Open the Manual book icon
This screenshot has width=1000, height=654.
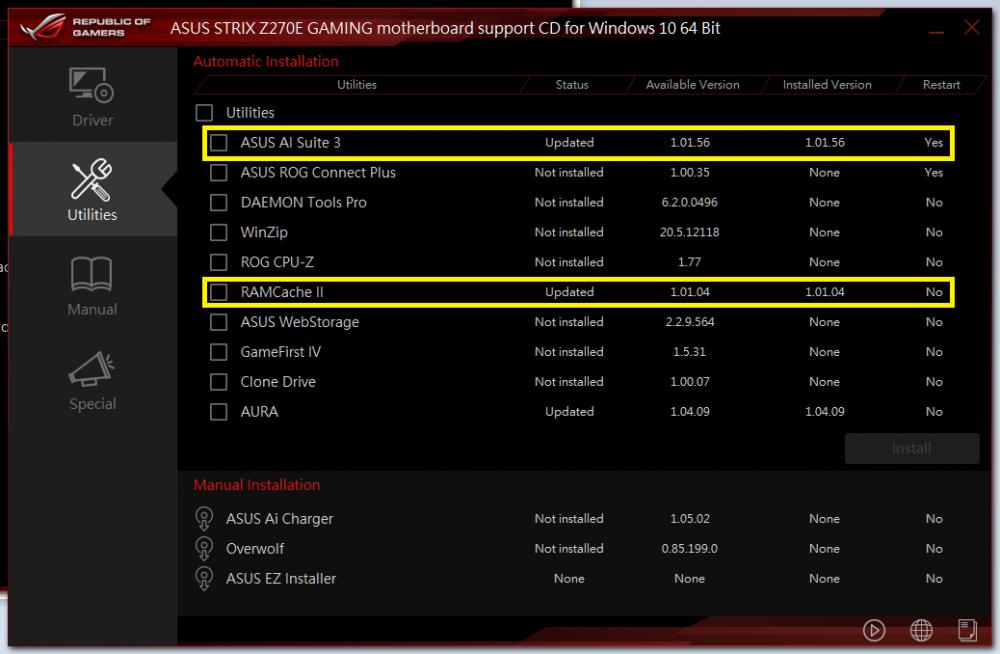[92, 275]
